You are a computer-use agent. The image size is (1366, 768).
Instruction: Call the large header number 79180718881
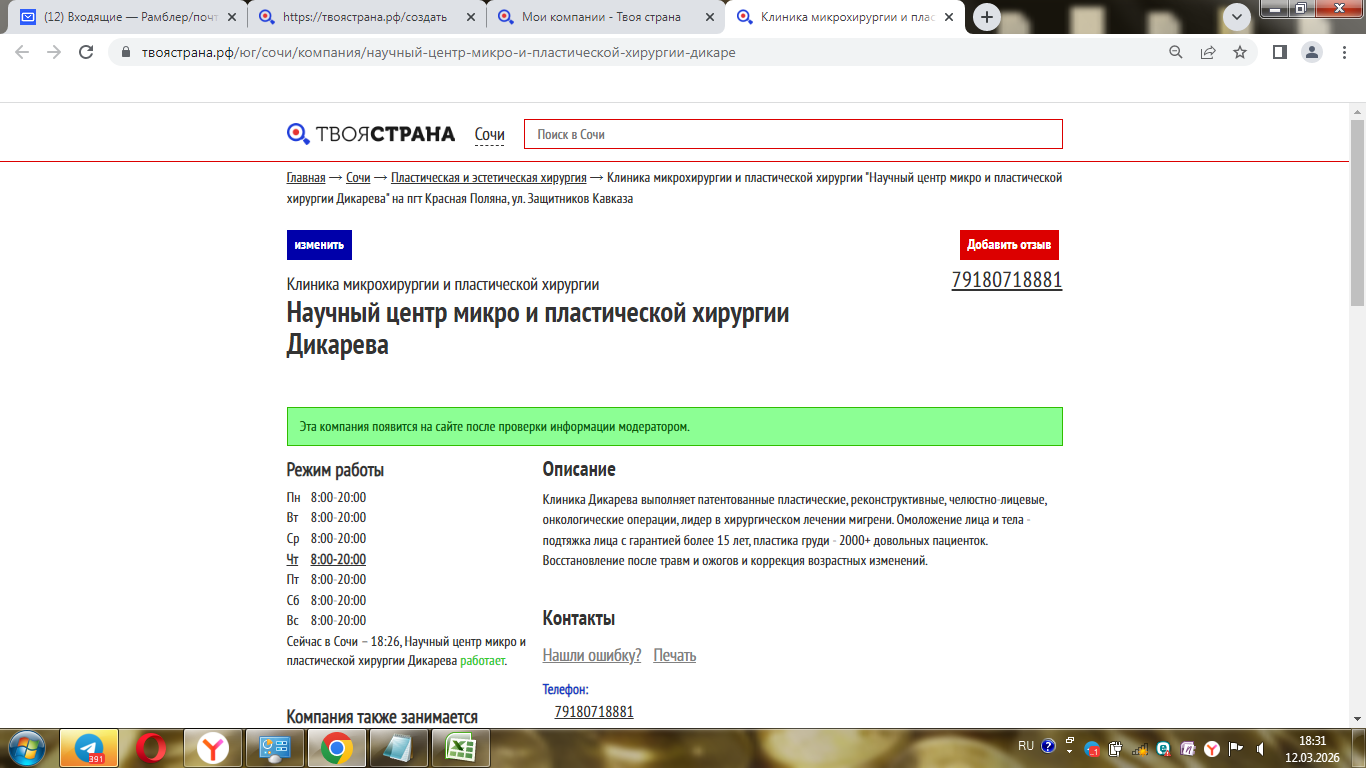pyautogui.click(x=1007, y=281)
